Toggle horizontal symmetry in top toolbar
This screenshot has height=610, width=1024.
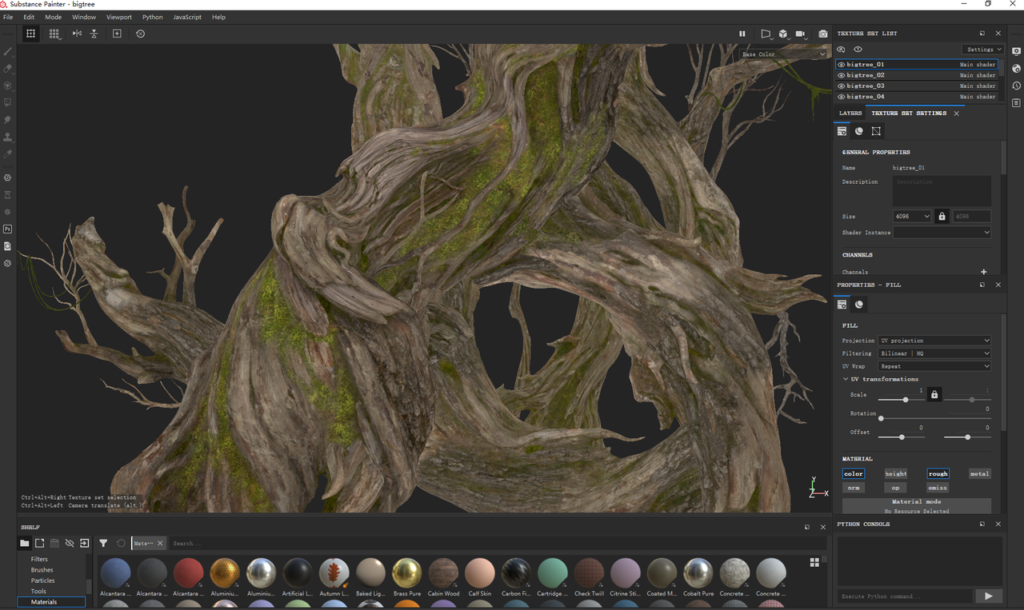pyautogui.click(x=77, y=34)
